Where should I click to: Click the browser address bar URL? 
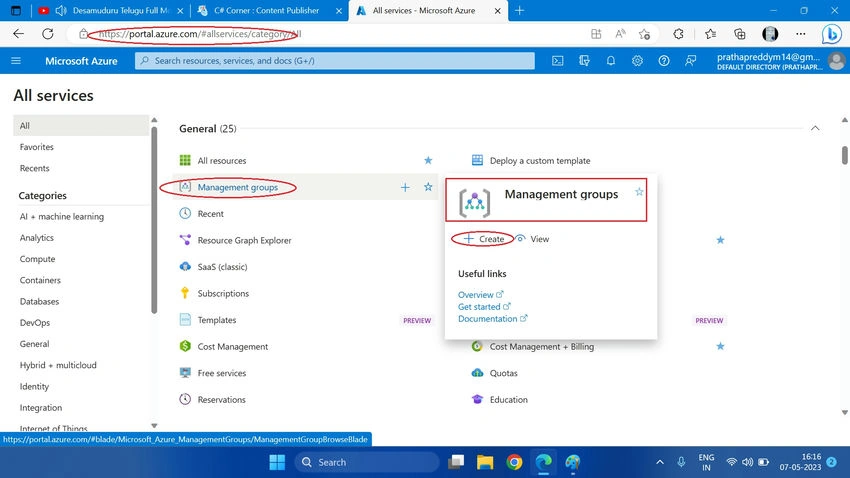coord(200,34)
